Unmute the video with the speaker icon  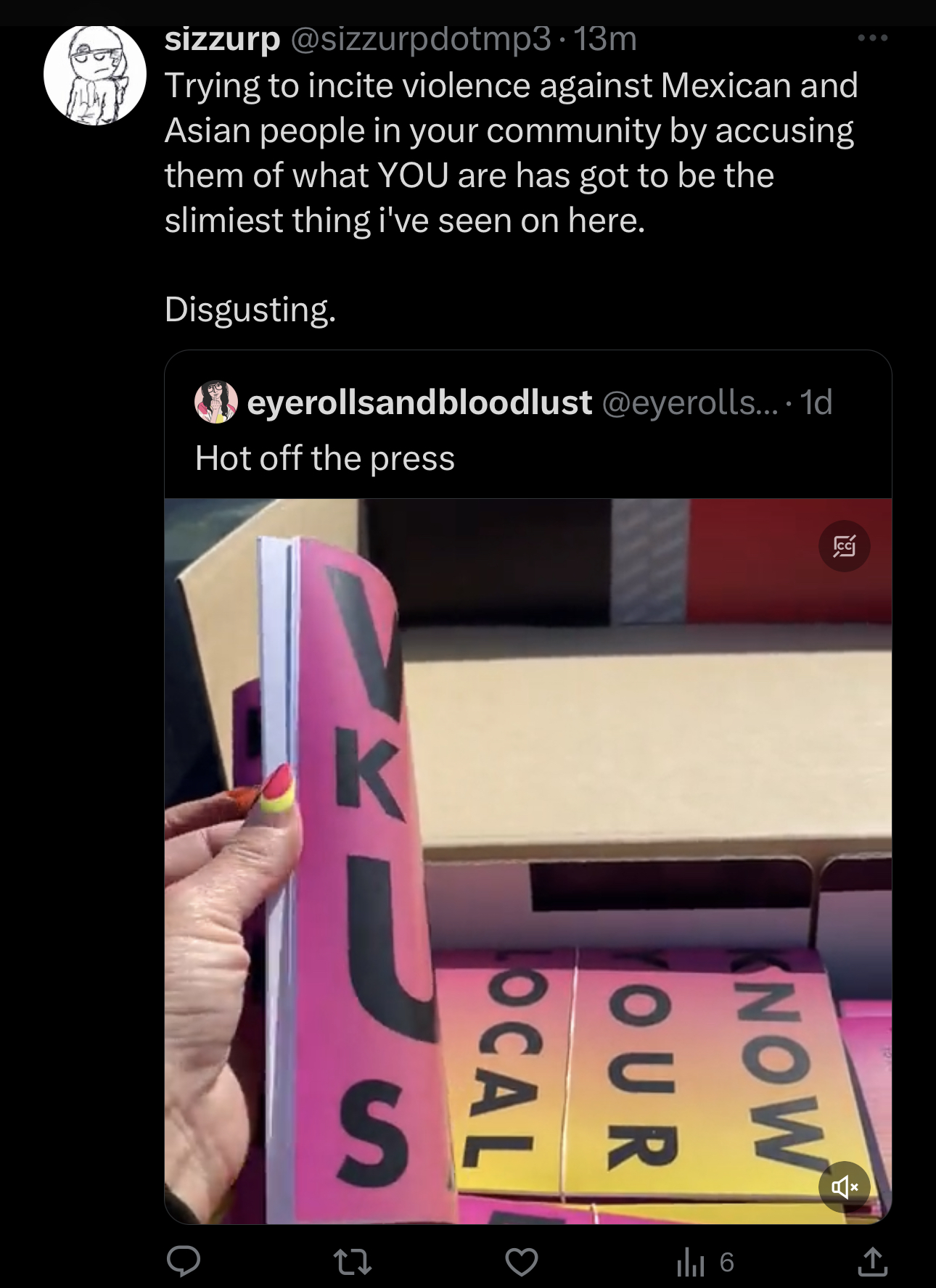click(x=844, y=1187)
